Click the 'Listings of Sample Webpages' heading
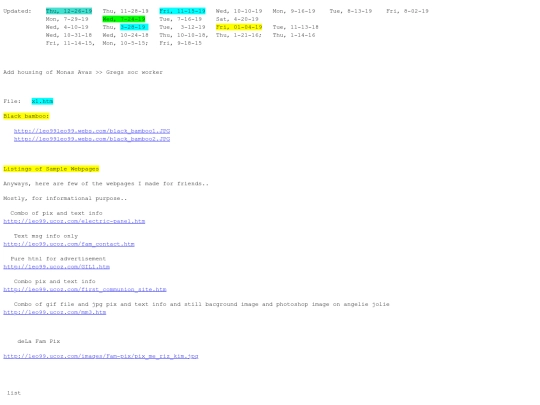Screen dimensions: 540x405 (x=51, y=169)
